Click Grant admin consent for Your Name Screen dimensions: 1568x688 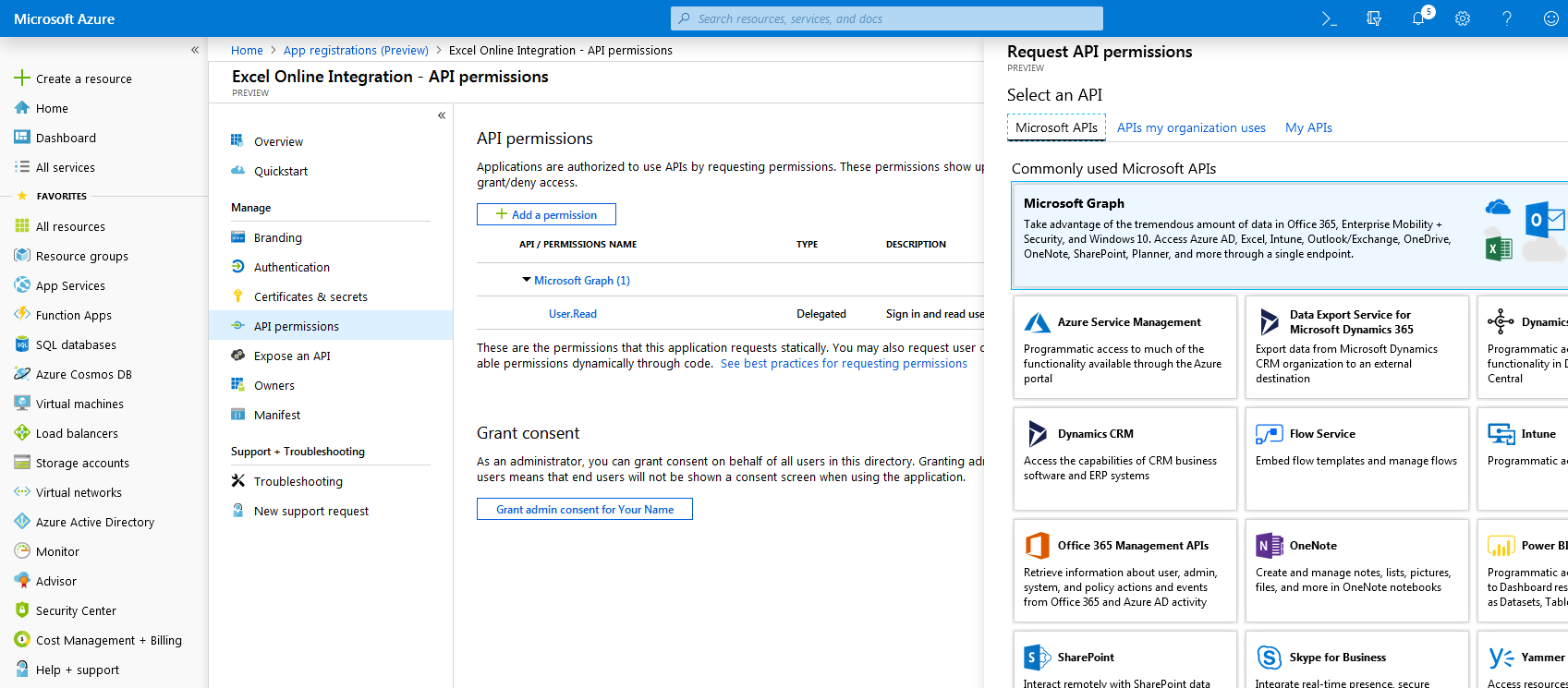click(584, 510)
